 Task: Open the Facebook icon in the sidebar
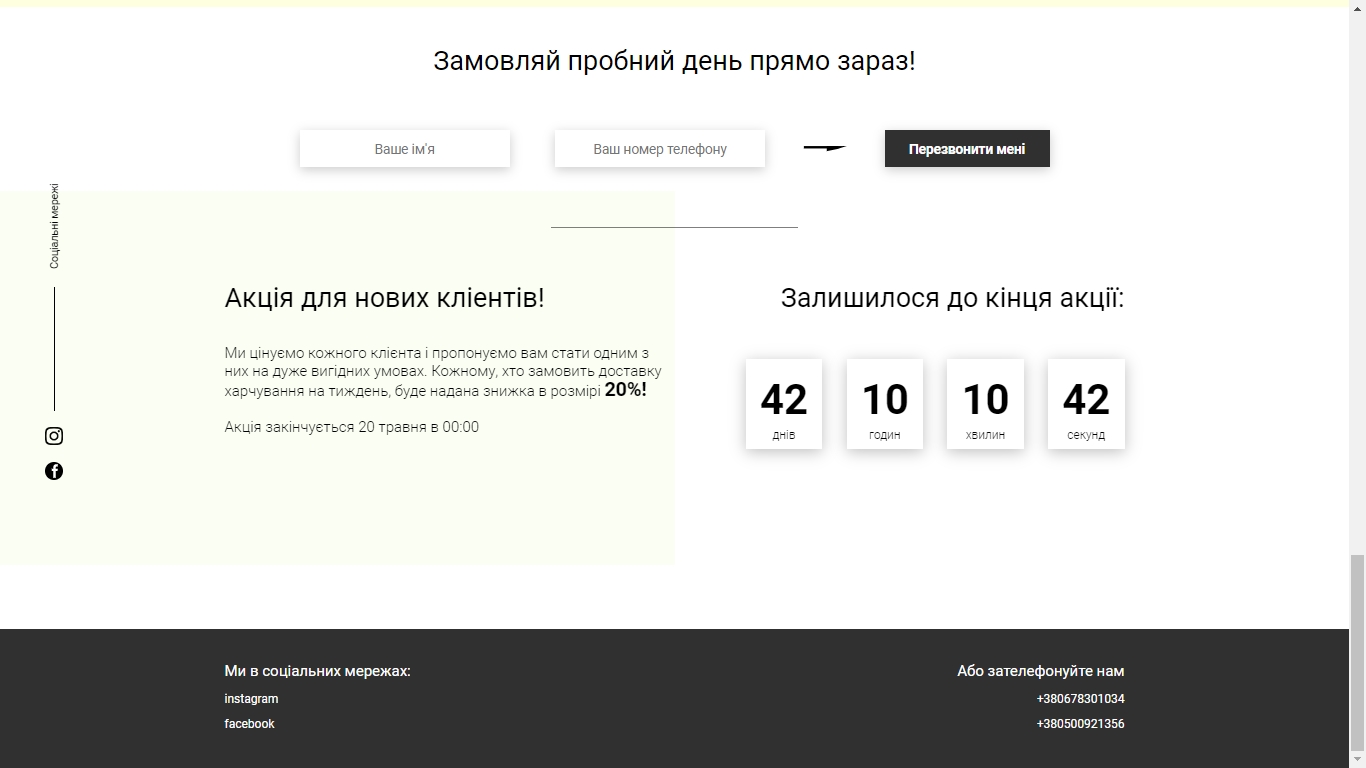[x=54, y=471]
